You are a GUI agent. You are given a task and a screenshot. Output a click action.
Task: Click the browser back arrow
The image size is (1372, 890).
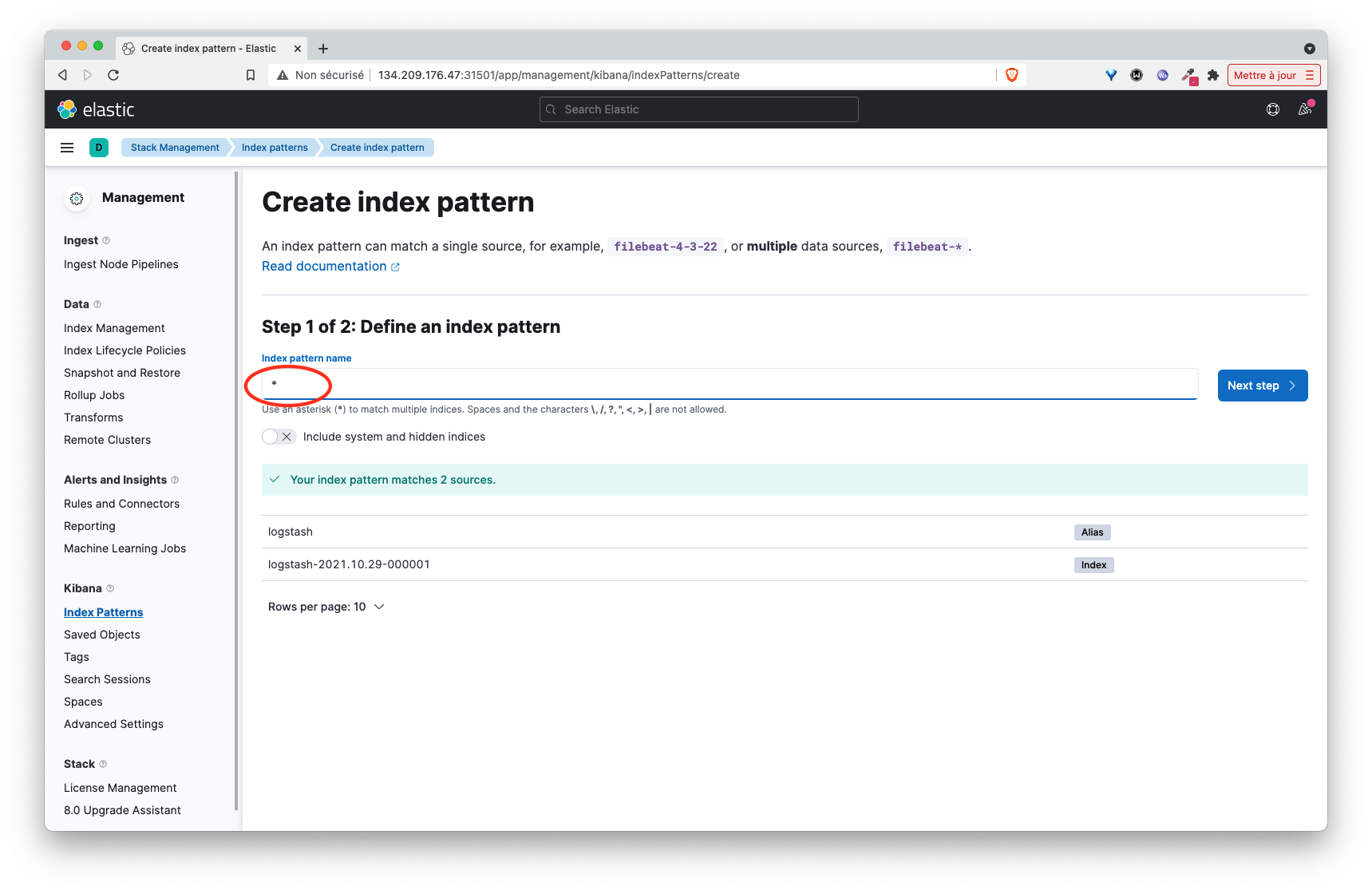[x=62, y=75]
